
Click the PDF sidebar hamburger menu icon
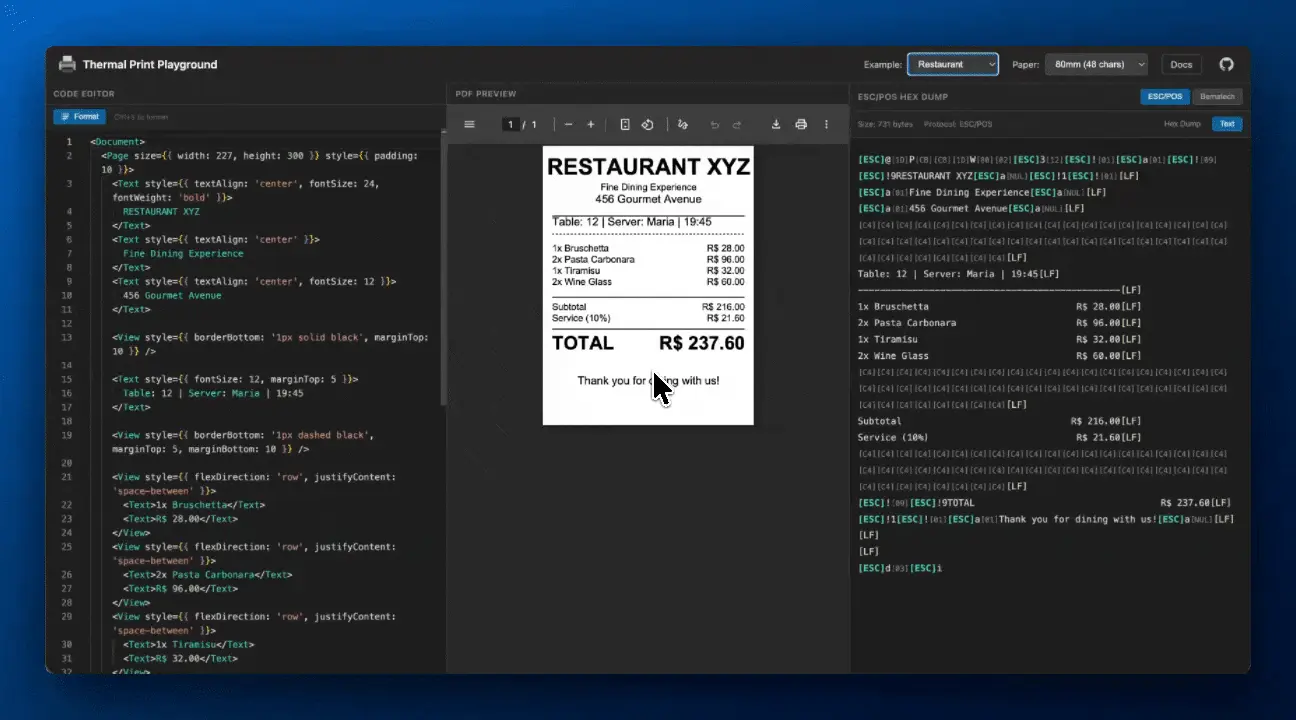click(x=469, y=125)
